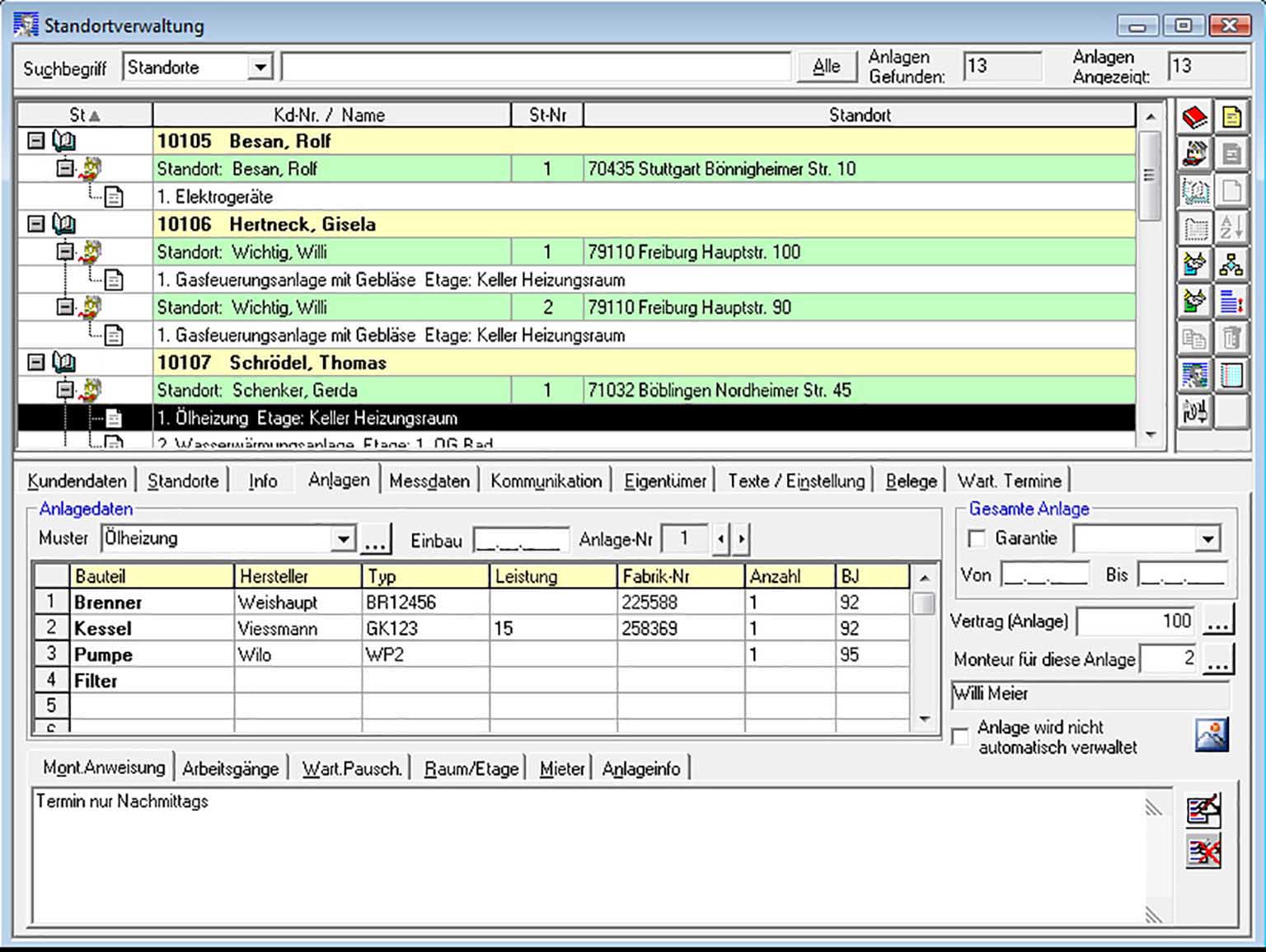Open the Arbeitsgänge tab

(231, 768)
